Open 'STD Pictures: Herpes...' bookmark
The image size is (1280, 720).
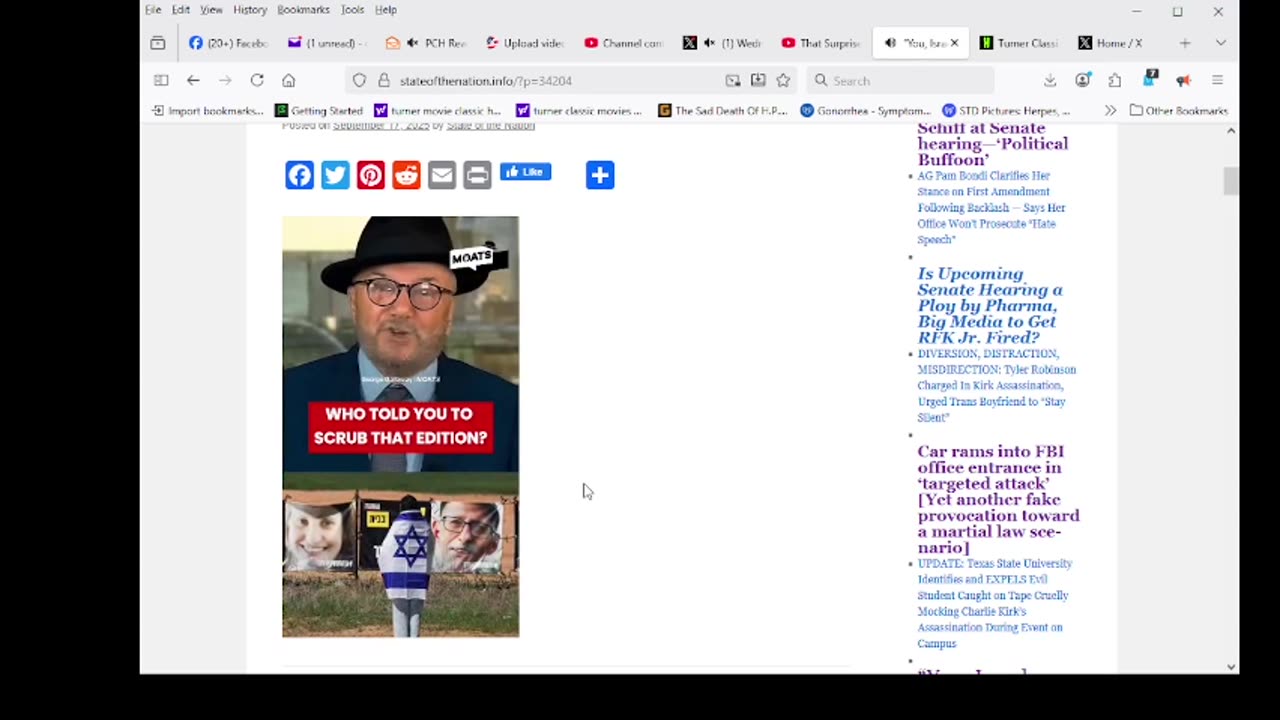[x=1007, y=111]
